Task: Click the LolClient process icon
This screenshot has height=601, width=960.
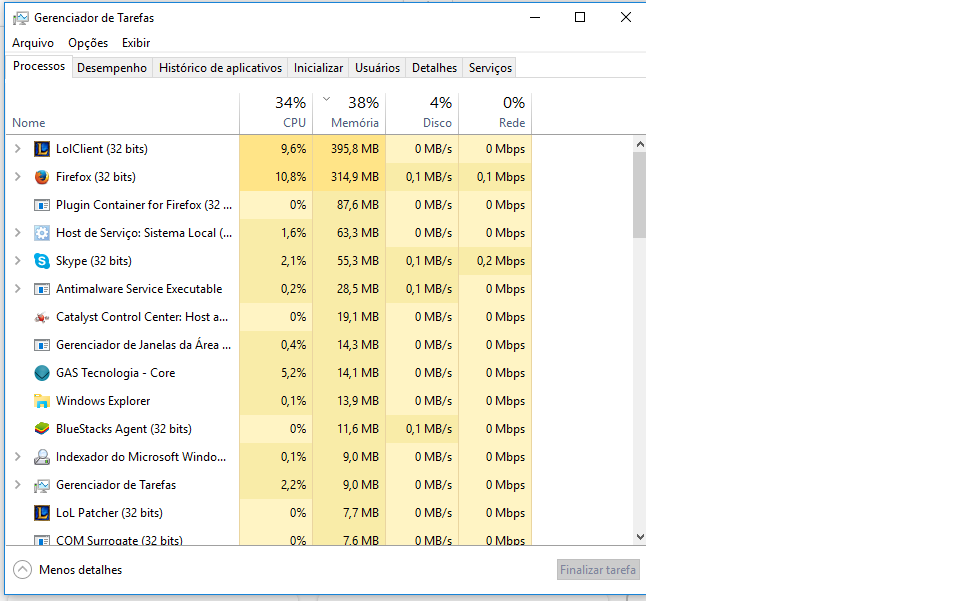Action: point(42,149)
